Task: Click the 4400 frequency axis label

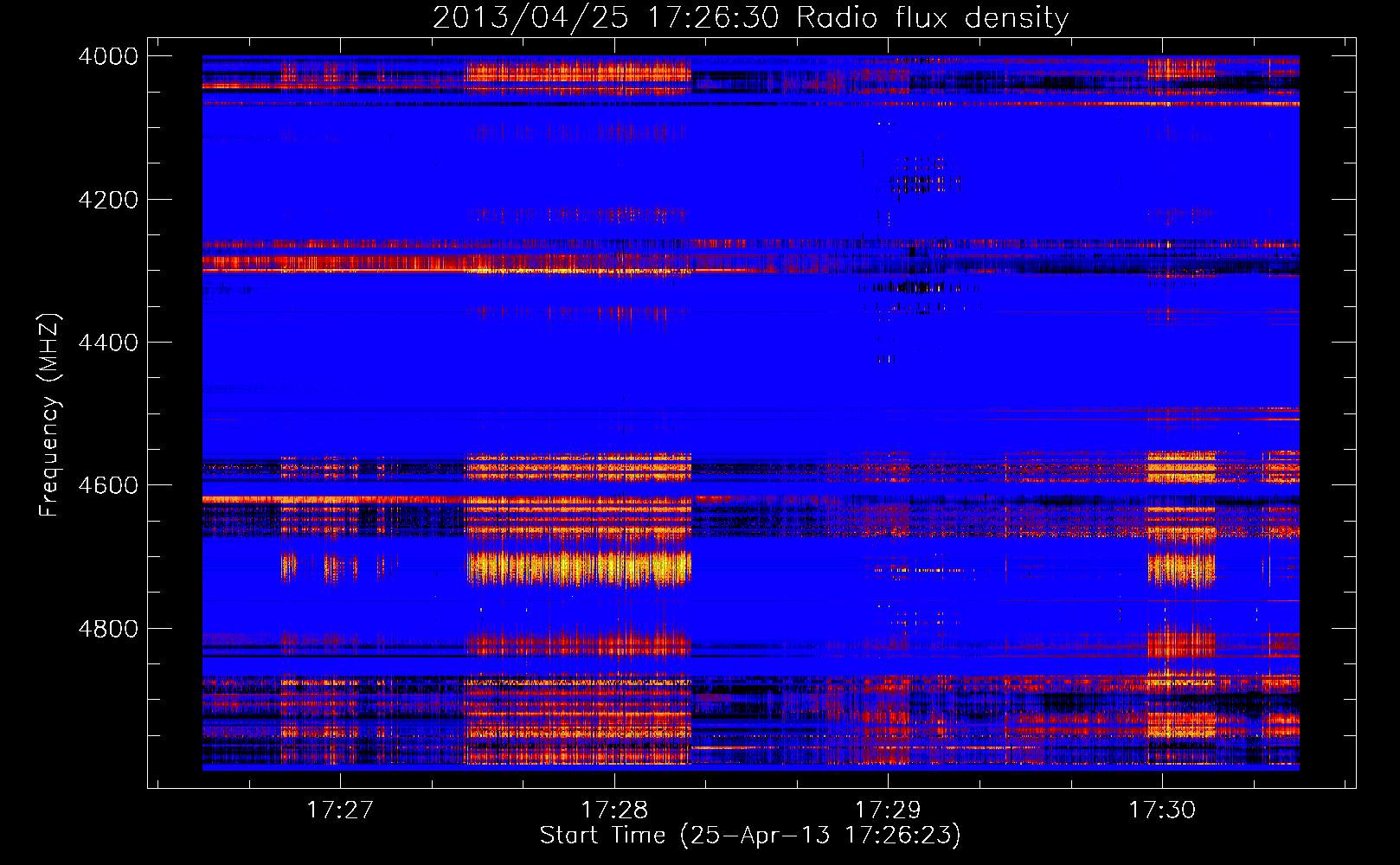Action: [108, 343]
